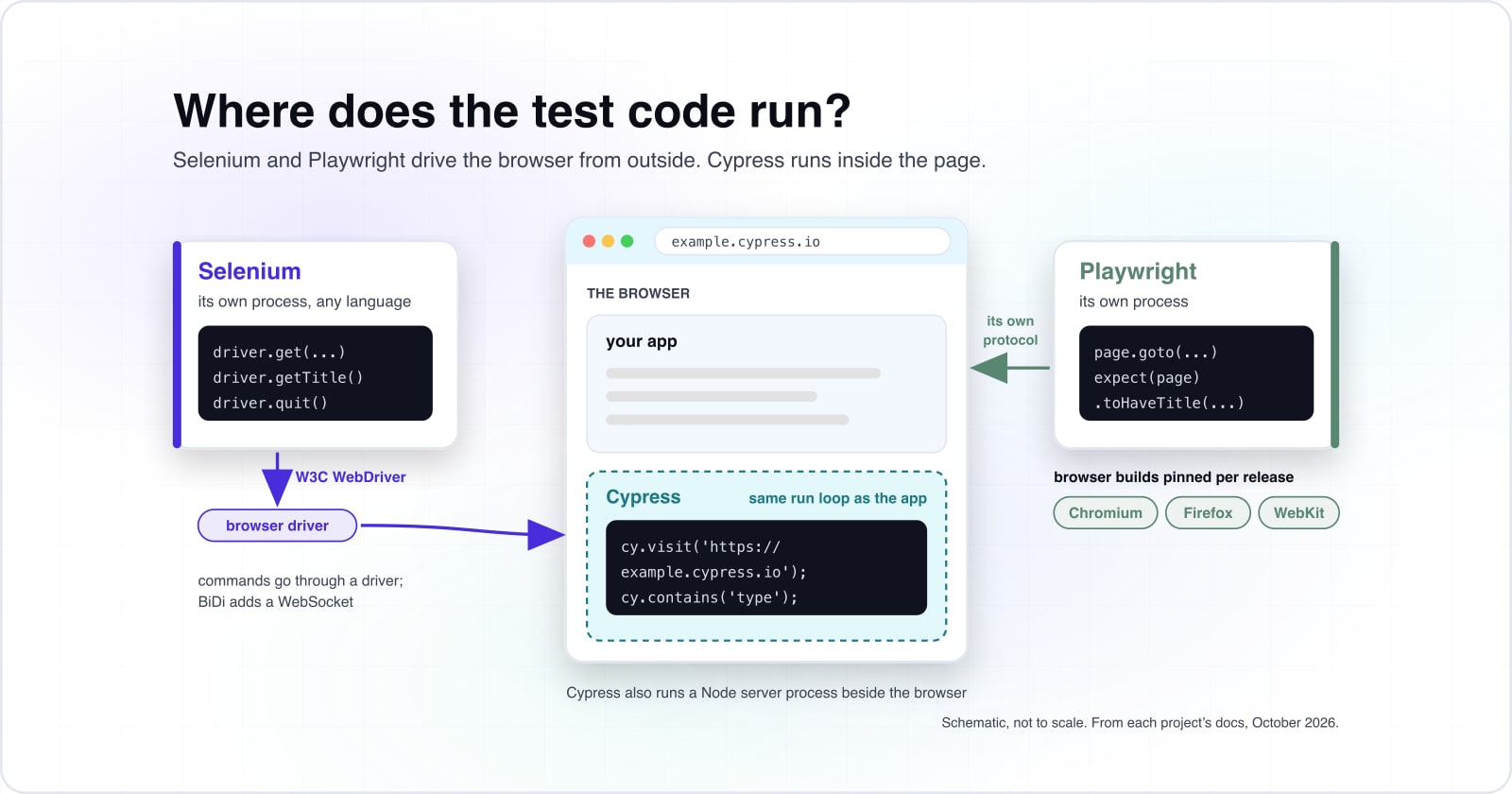Select the Firefox pill
Viewport: 1512px width, 794px height.
[1208, 512]
